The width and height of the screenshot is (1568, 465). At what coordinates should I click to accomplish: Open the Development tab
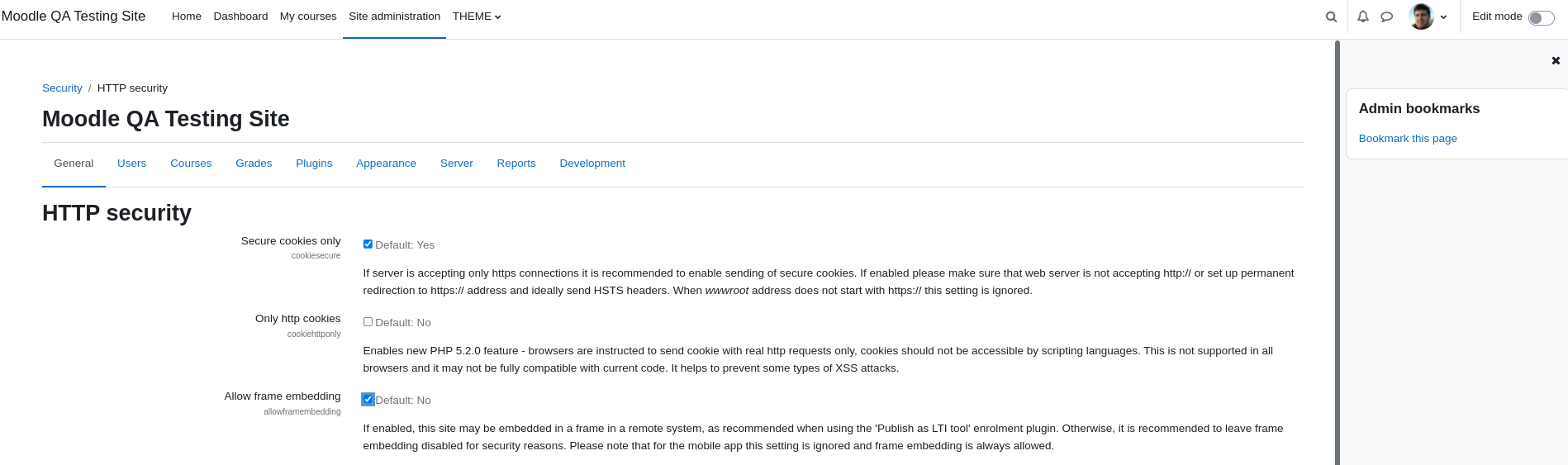coord(592,164)
